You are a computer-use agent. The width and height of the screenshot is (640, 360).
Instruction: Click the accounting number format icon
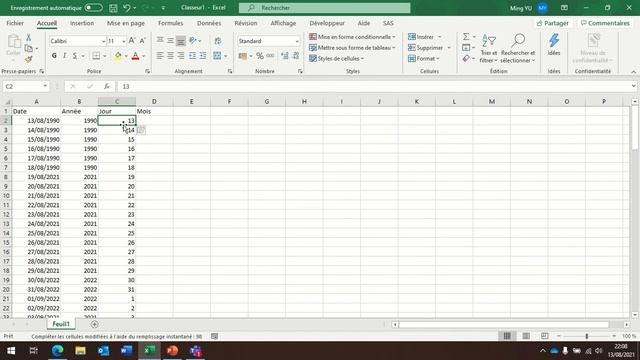tap(243, 56)
